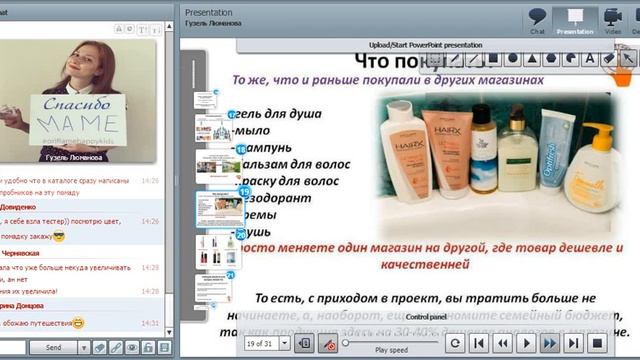Open slide 17 thumbnail

[x=213, y=128]
